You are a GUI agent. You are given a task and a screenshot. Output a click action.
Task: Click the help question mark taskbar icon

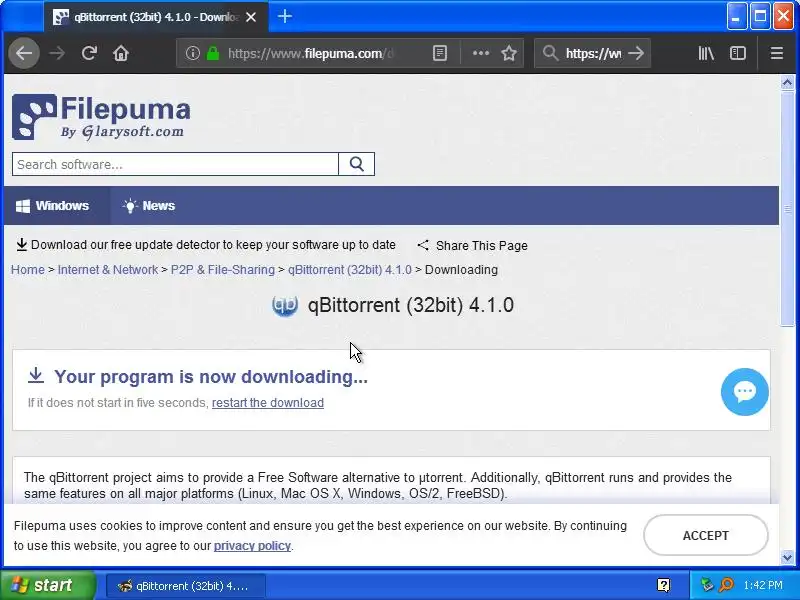point(663,585)
